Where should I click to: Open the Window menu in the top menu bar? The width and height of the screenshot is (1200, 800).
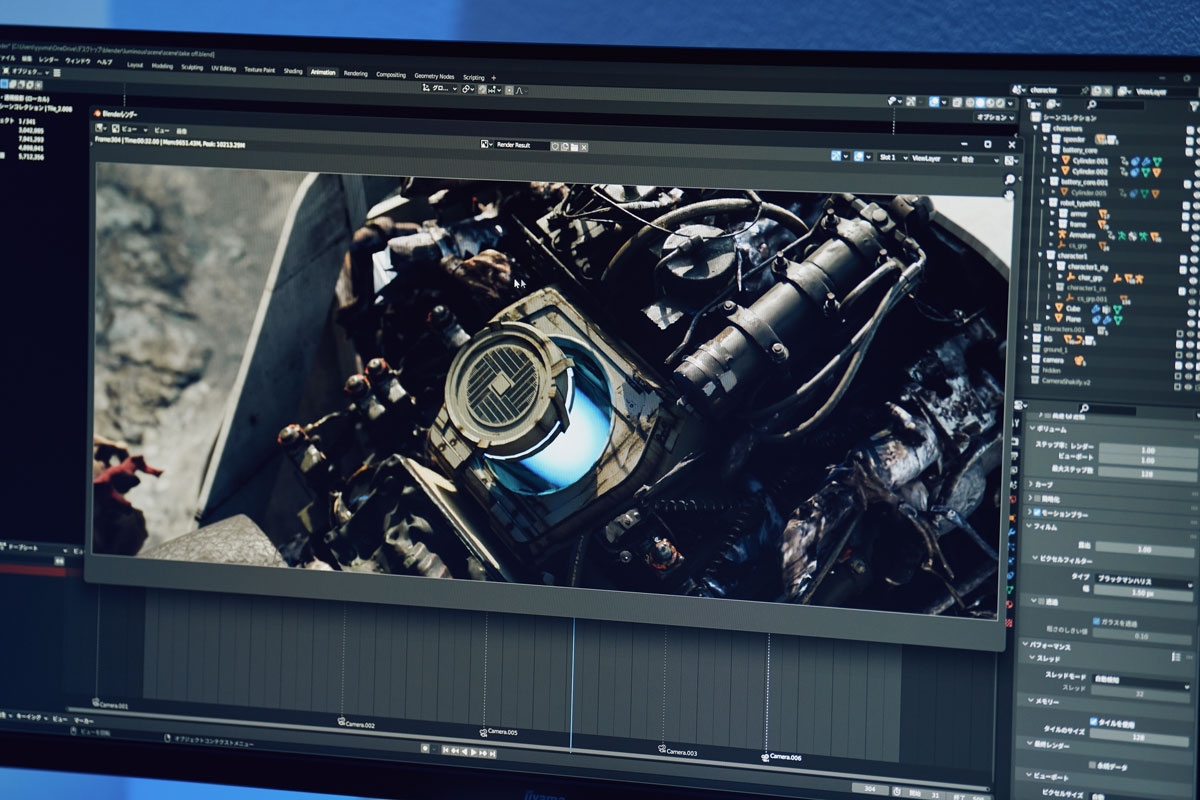tap(77, 60)
